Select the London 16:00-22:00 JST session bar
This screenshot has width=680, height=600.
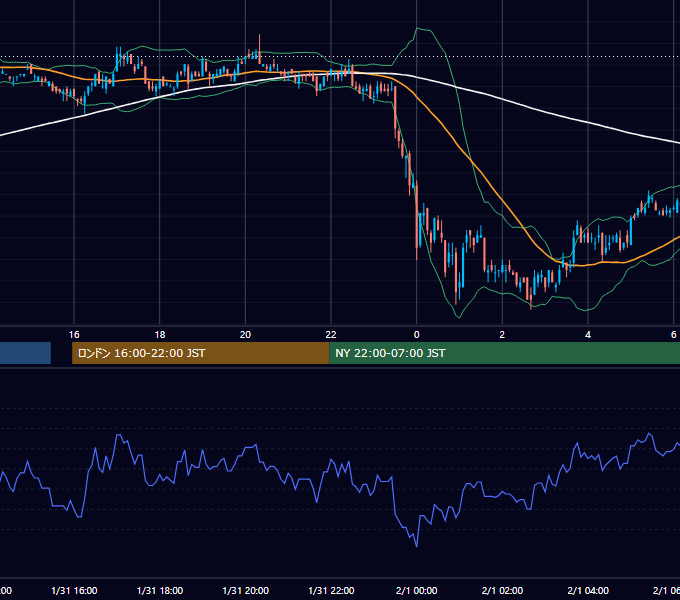[200, 353]
